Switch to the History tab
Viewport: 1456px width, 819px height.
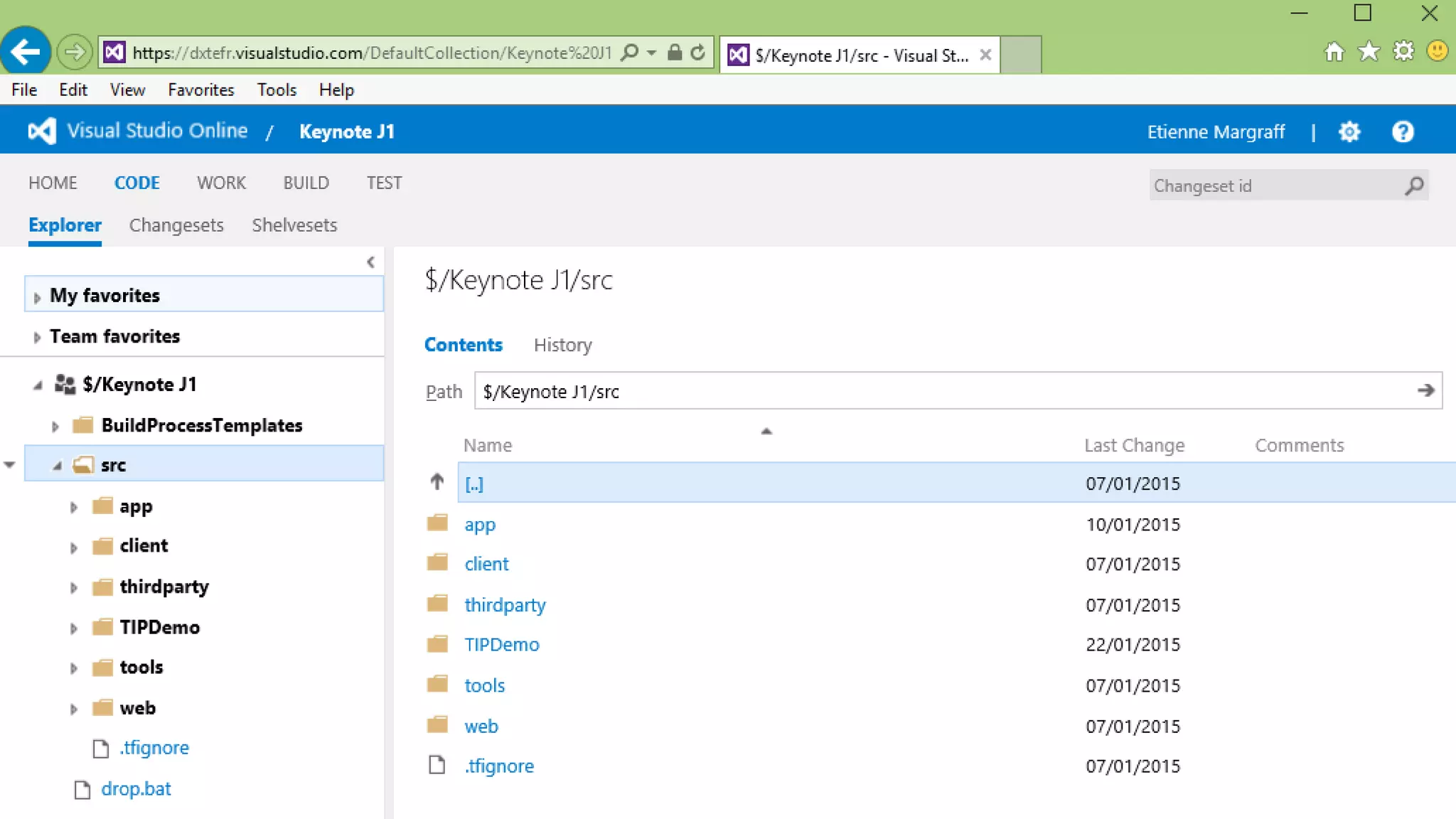point(562,346)
